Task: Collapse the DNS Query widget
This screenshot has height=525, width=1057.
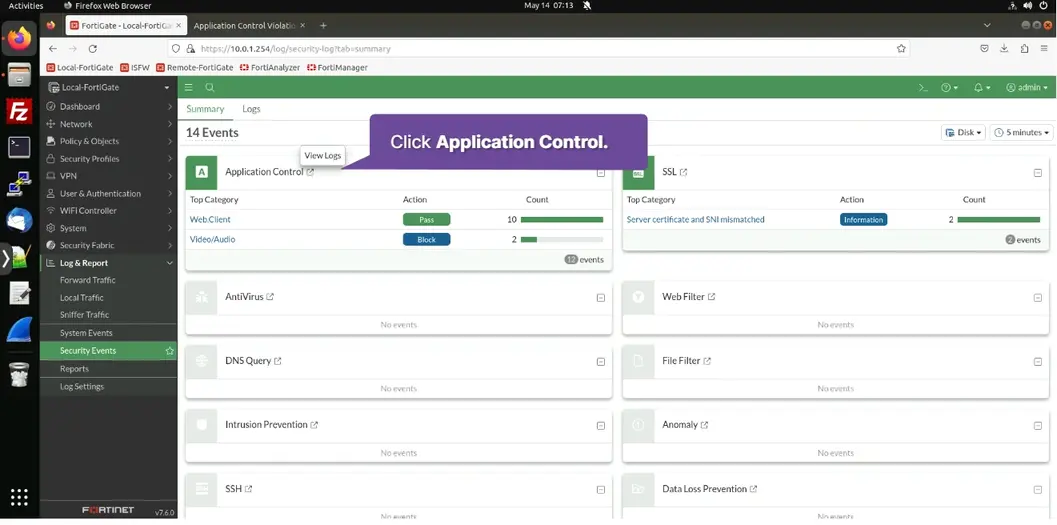Action: point(601,362)
